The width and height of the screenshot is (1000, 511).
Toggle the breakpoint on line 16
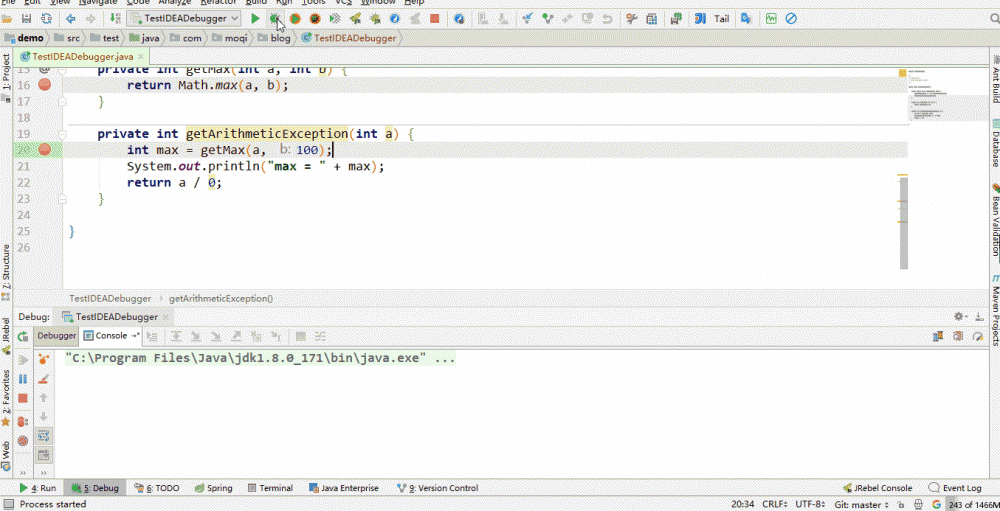(44, 85)
